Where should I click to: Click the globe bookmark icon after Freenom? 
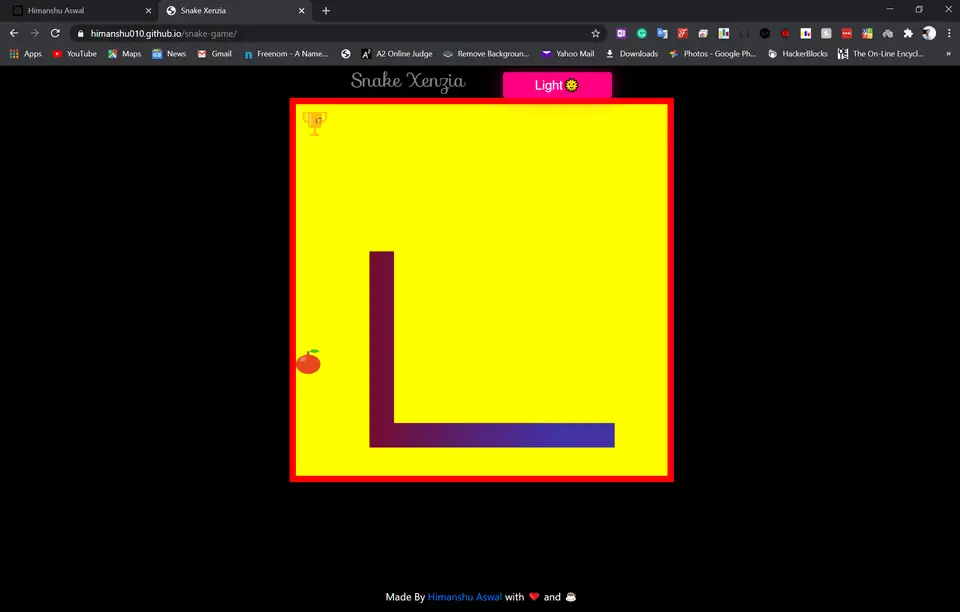pyautogui.click(x=346, y=54)
